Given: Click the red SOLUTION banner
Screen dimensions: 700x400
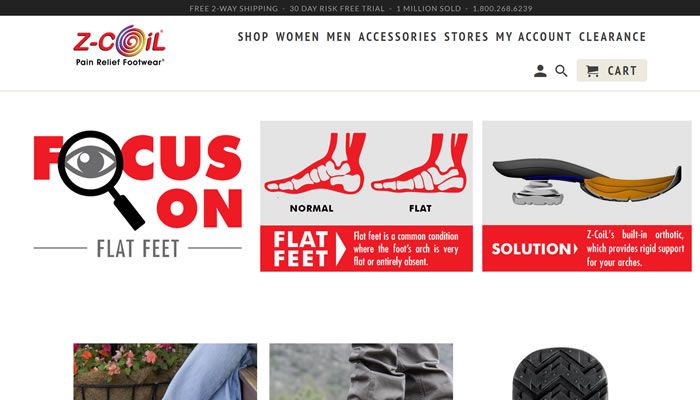Looking at the screenshot, I should [x=587, y=248].
